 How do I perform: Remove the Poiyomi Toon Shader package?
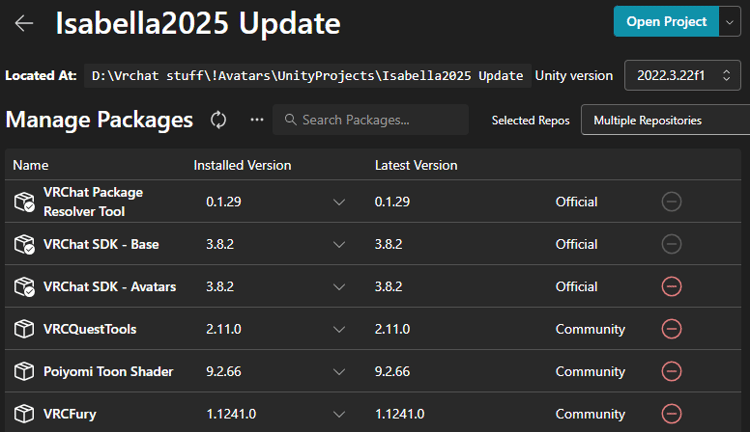click(x=671, y=371)
